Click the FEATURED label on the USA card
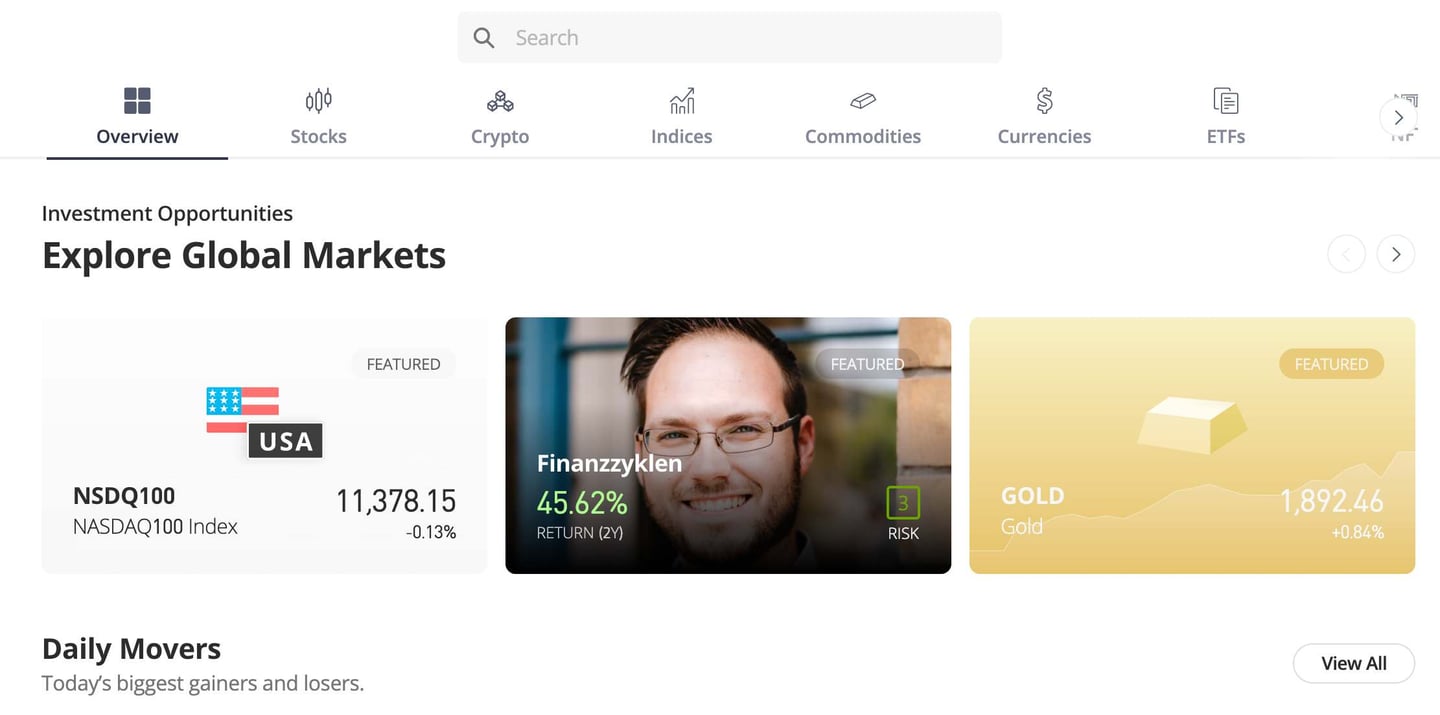 pos(403,364)
